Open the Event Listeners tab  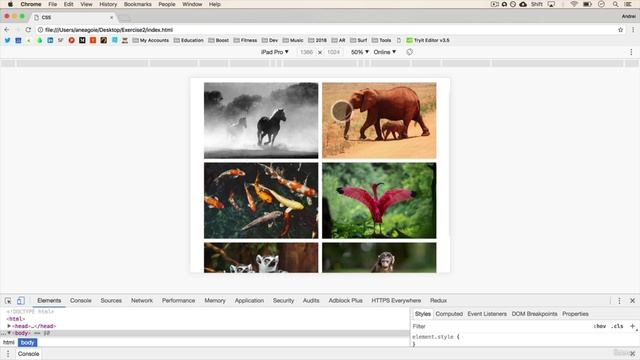coord(487,314)
